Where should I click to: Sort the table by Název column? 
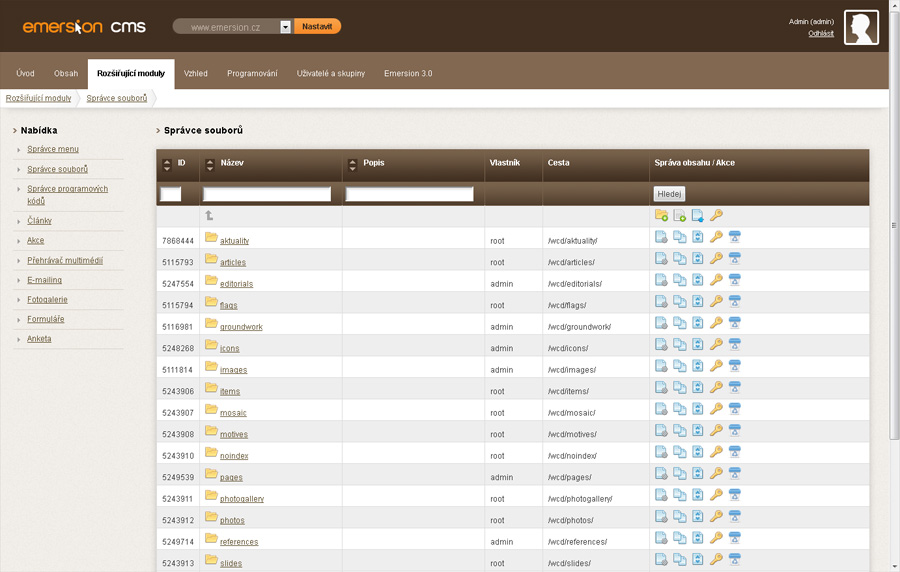[209, 164]
